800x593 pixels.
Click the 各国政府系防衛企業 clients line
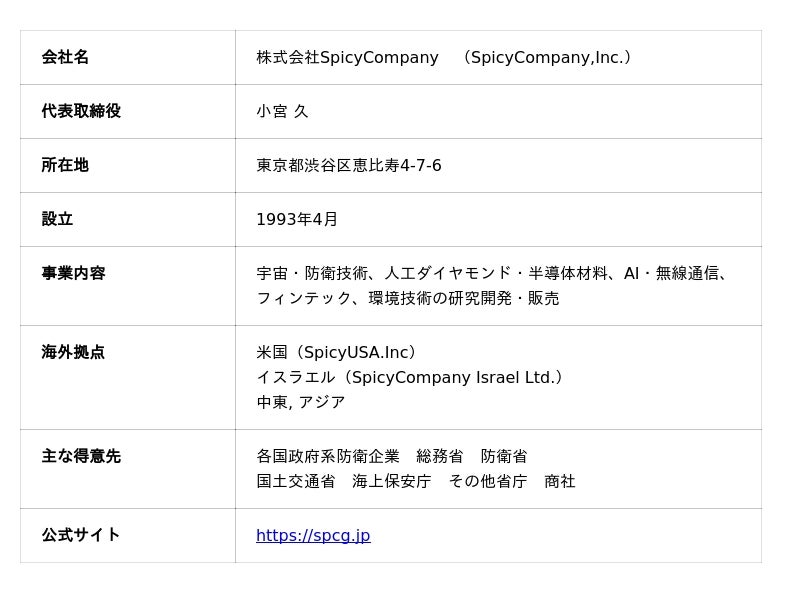point(391,457)
